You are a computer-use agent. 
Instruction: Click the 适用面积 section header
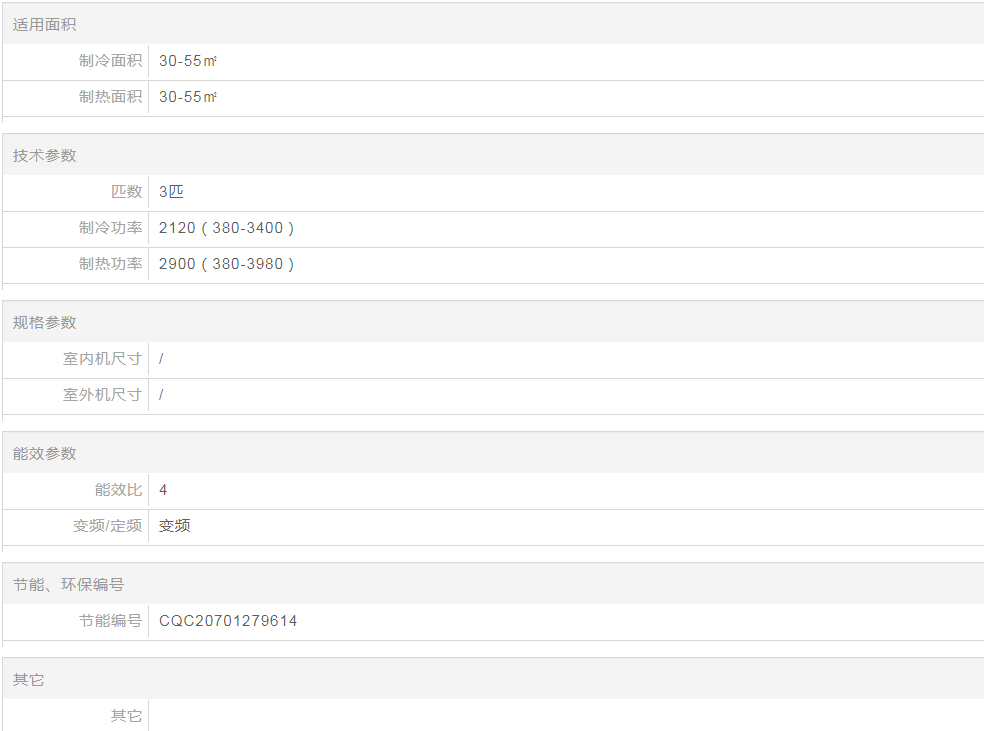[44, 25]
